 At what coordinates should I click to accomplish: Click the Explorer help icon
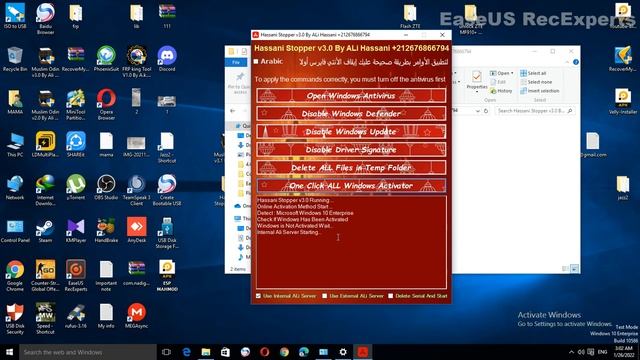pos(576,62)
